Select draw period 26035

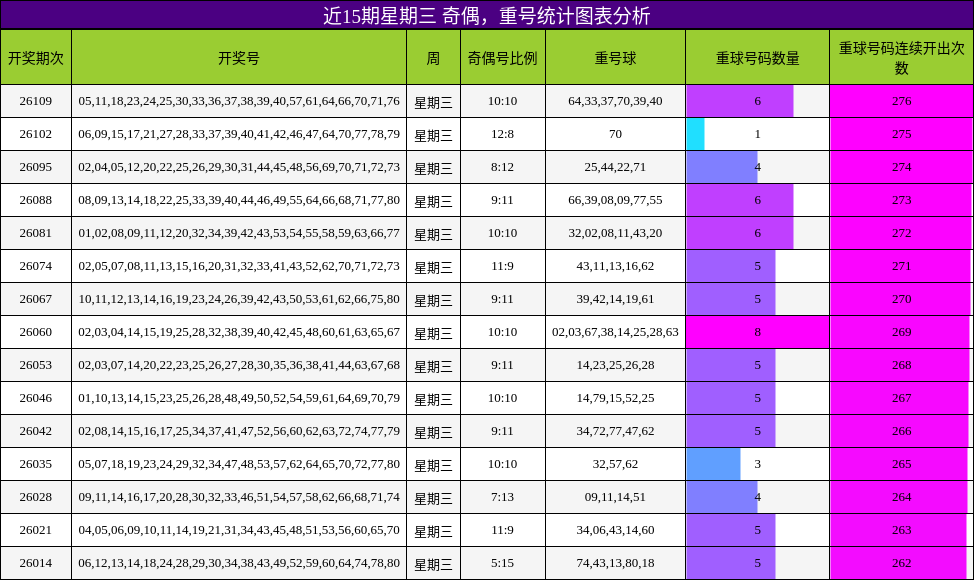(x=36, y=463)
